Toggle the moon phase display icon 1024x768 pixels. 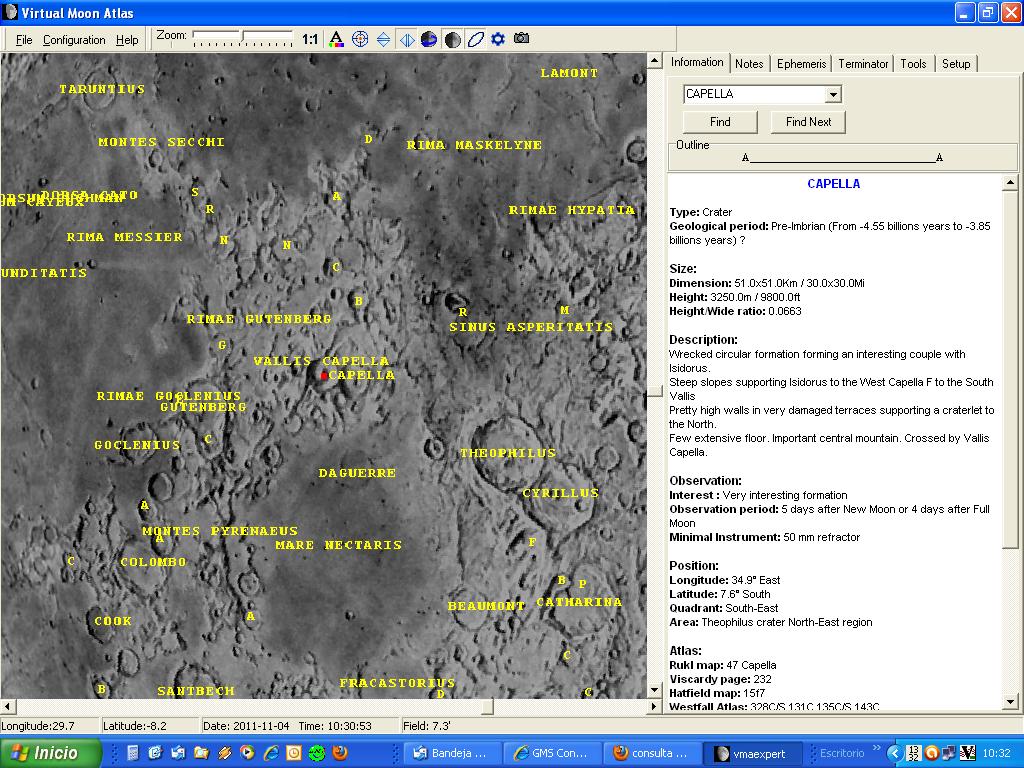tap(453, 39)
